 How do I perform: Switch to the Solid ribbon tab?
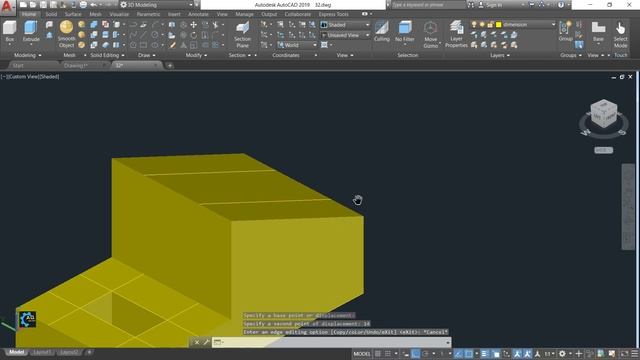pos(51,14)
